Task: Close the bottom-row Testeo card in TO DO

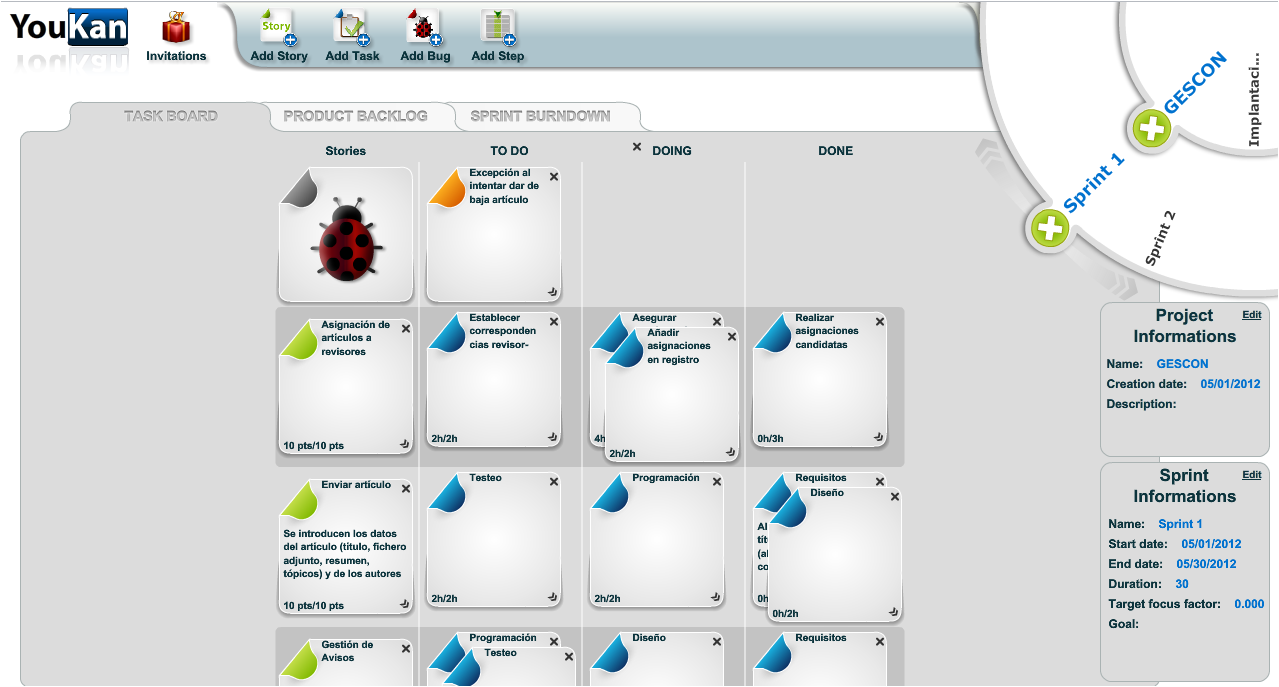Action: coord(569,657)
